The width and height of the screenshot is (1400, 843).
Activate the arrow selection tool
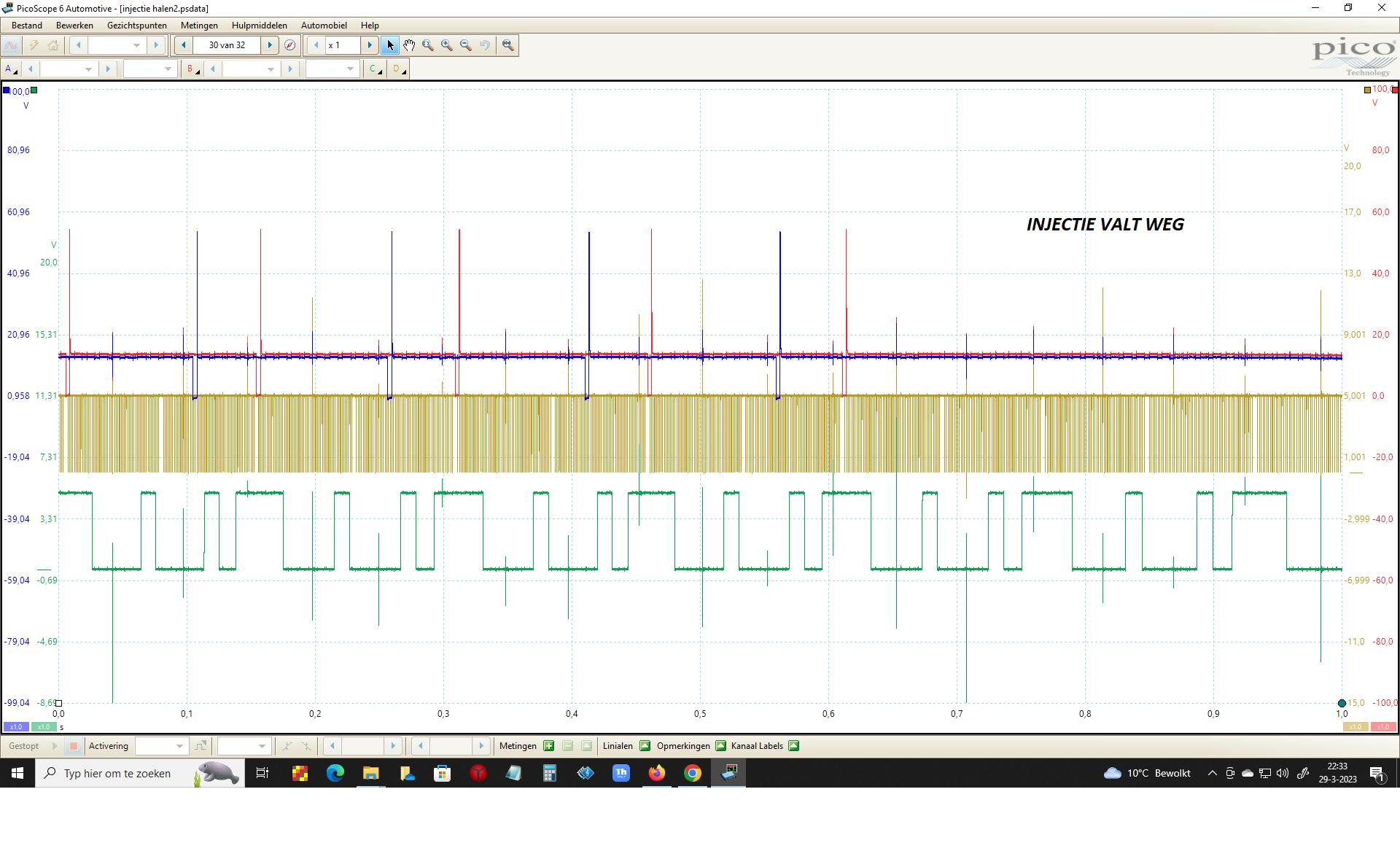[x=390, y=45]
